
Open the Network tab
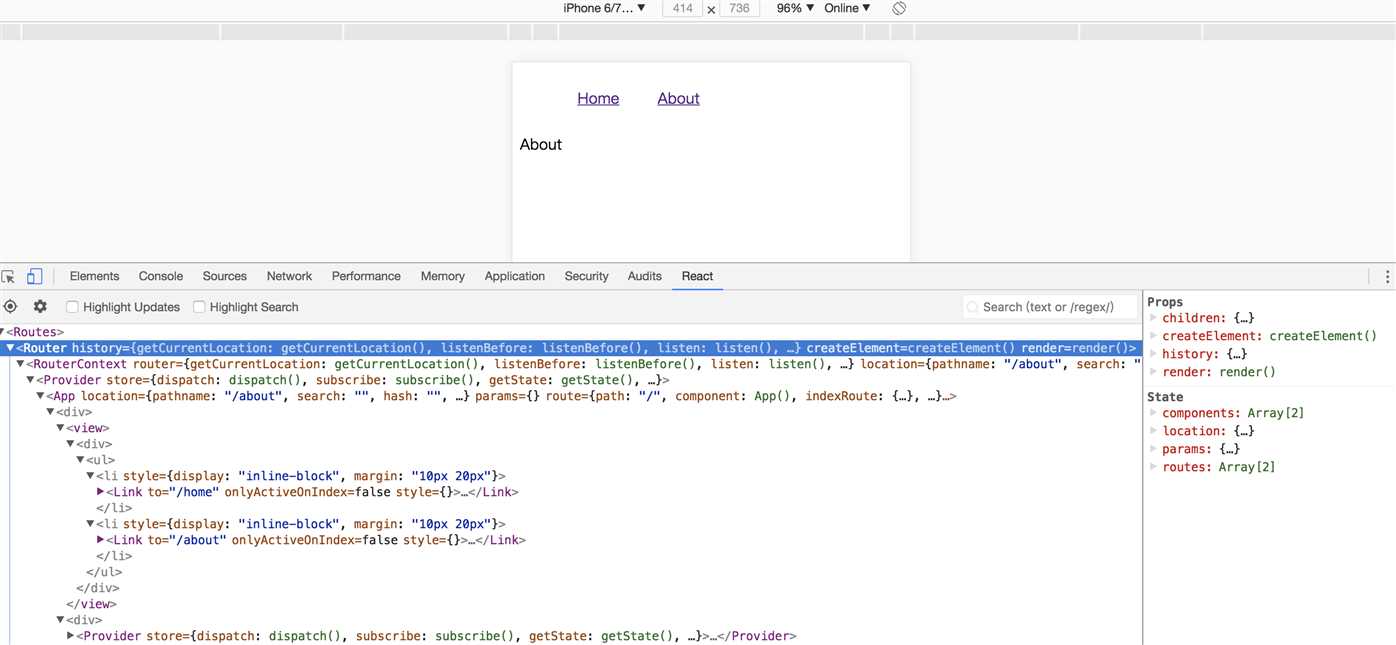coord(289,277)
